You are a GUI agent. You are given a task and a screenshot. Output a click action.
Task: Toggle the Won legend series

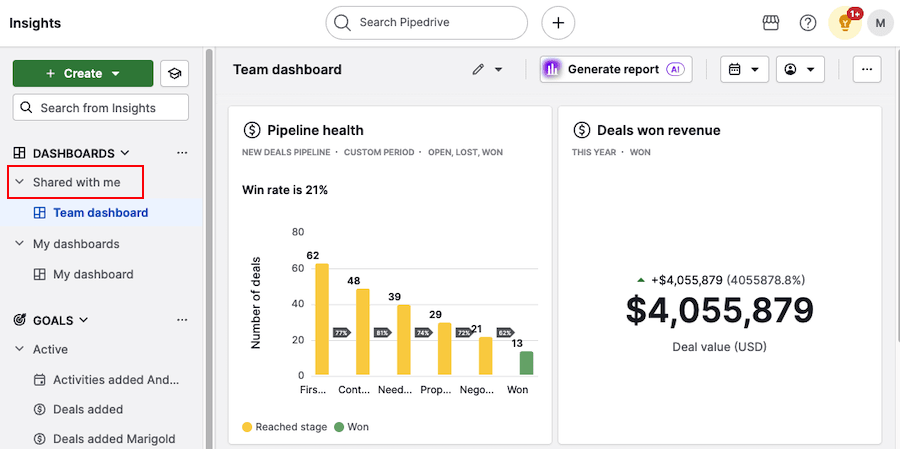tap(351, 427)
